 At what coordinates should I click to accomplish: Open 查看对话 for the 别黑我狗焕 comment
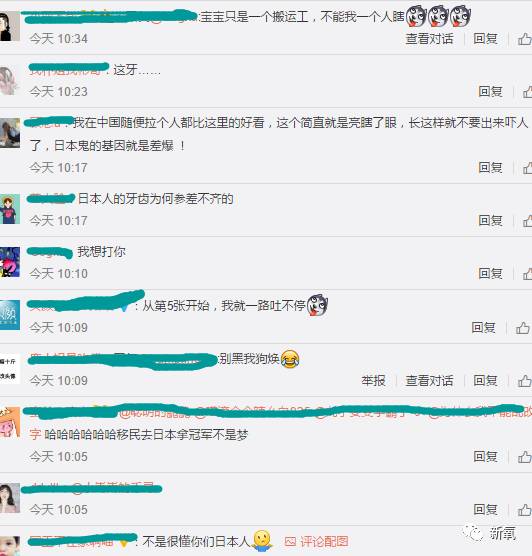point(430,381)
